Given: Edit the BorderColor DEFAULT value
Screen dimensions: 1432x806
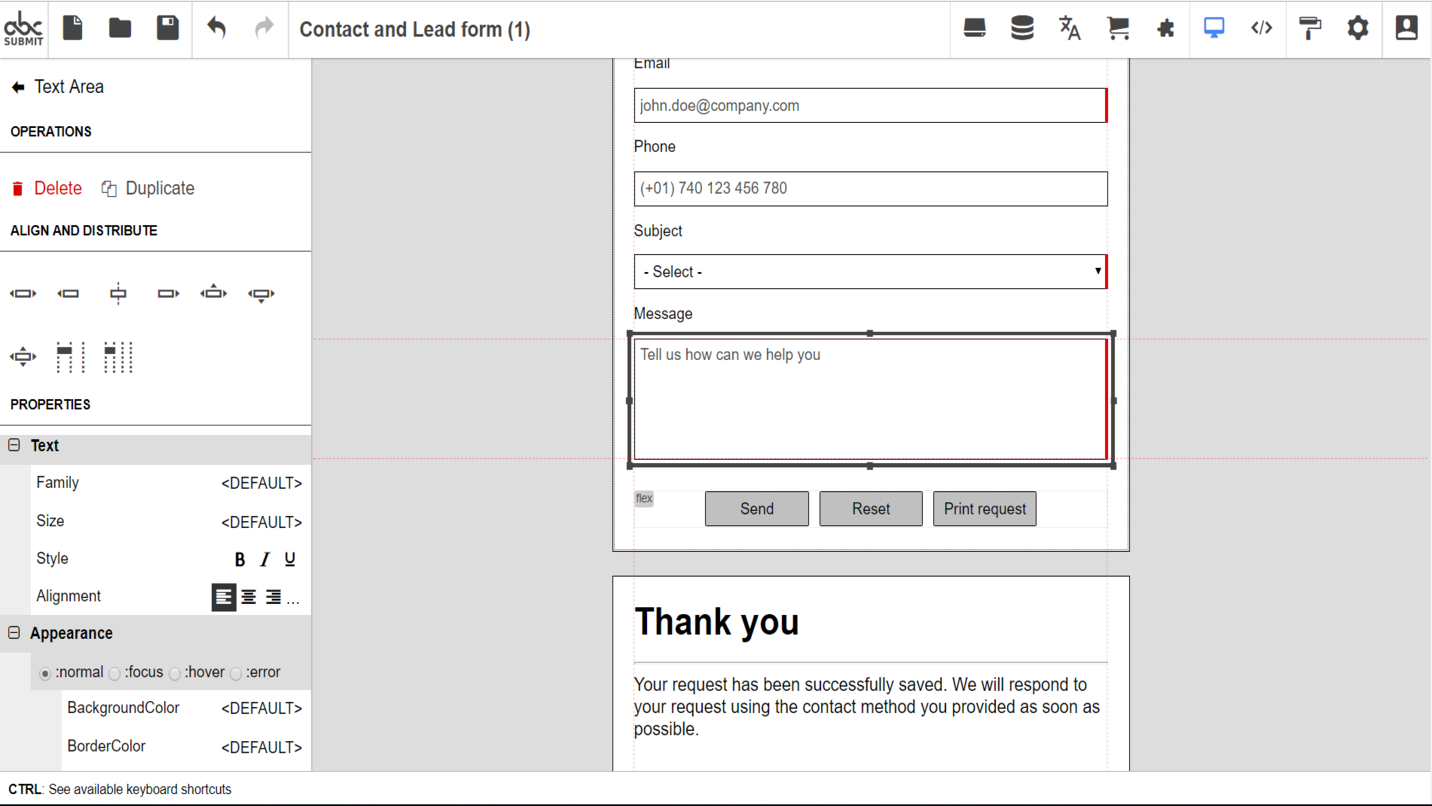Looking at the screenshot, I should (261, 747).
